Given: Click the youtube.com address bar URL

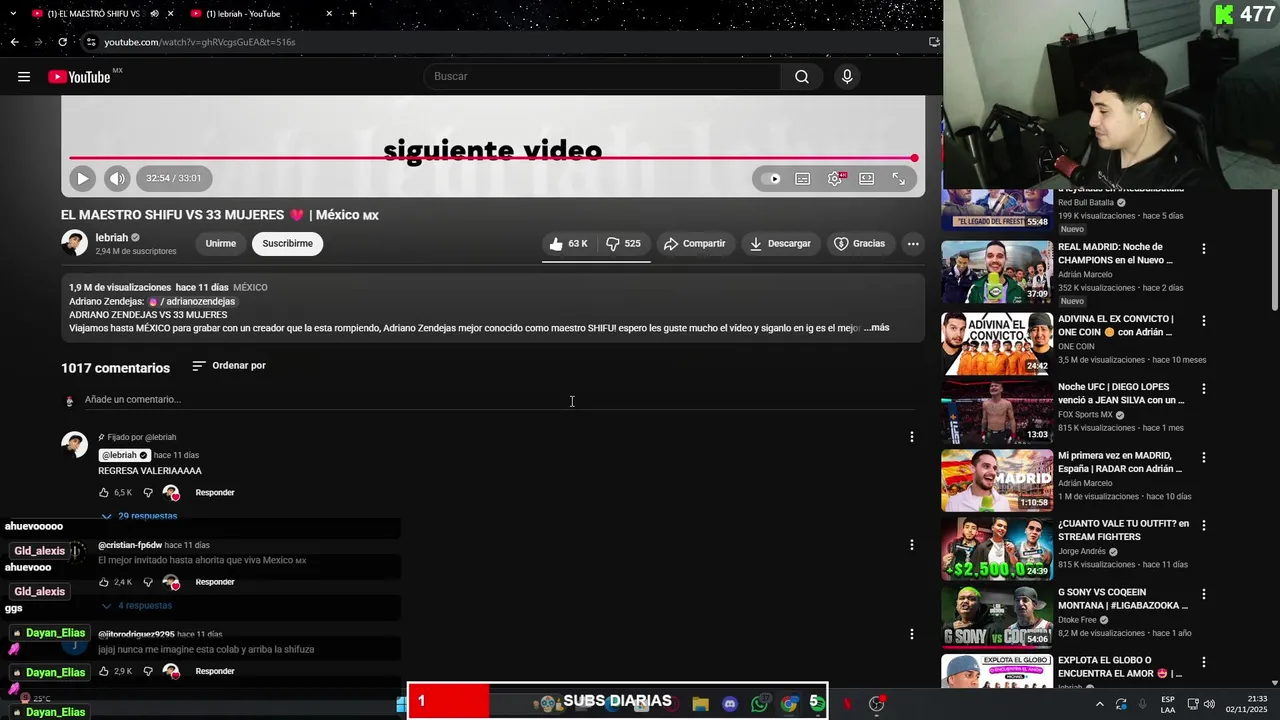Looking at the screenshot, I should pyautogui.click(x=200, y=42).
